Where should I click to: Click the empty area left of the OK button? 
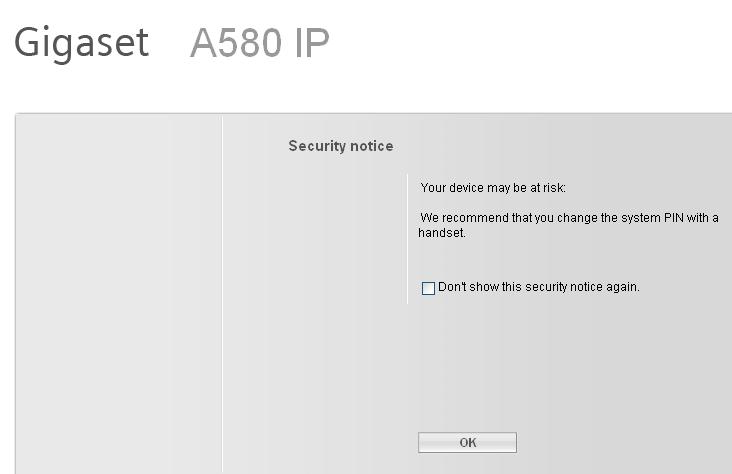tap(320, 442)
